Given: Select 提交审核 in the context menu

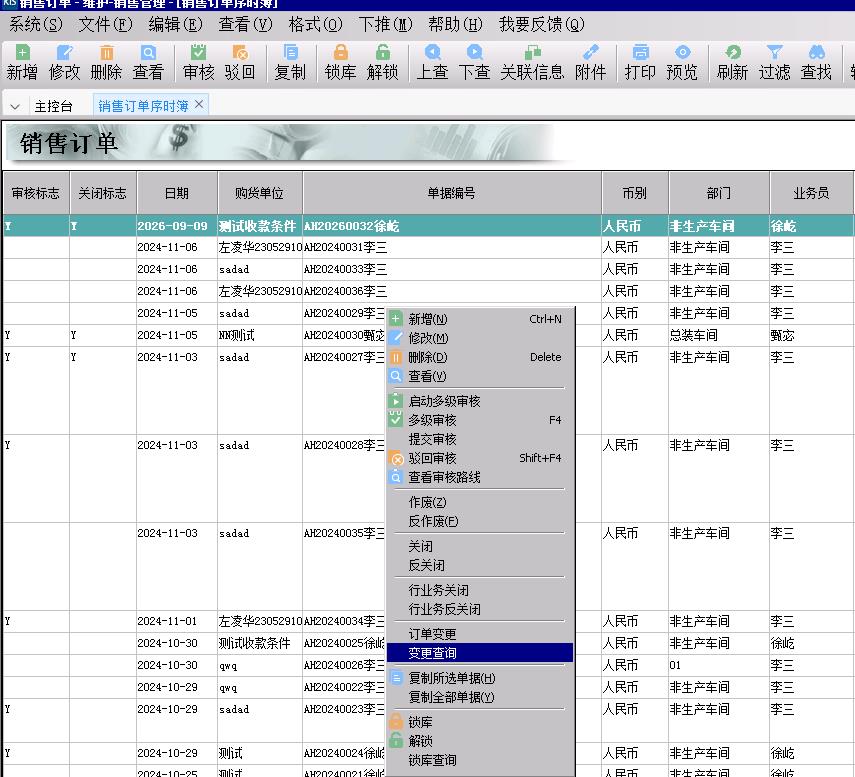Looking at the screenshot, I should 480,439.
